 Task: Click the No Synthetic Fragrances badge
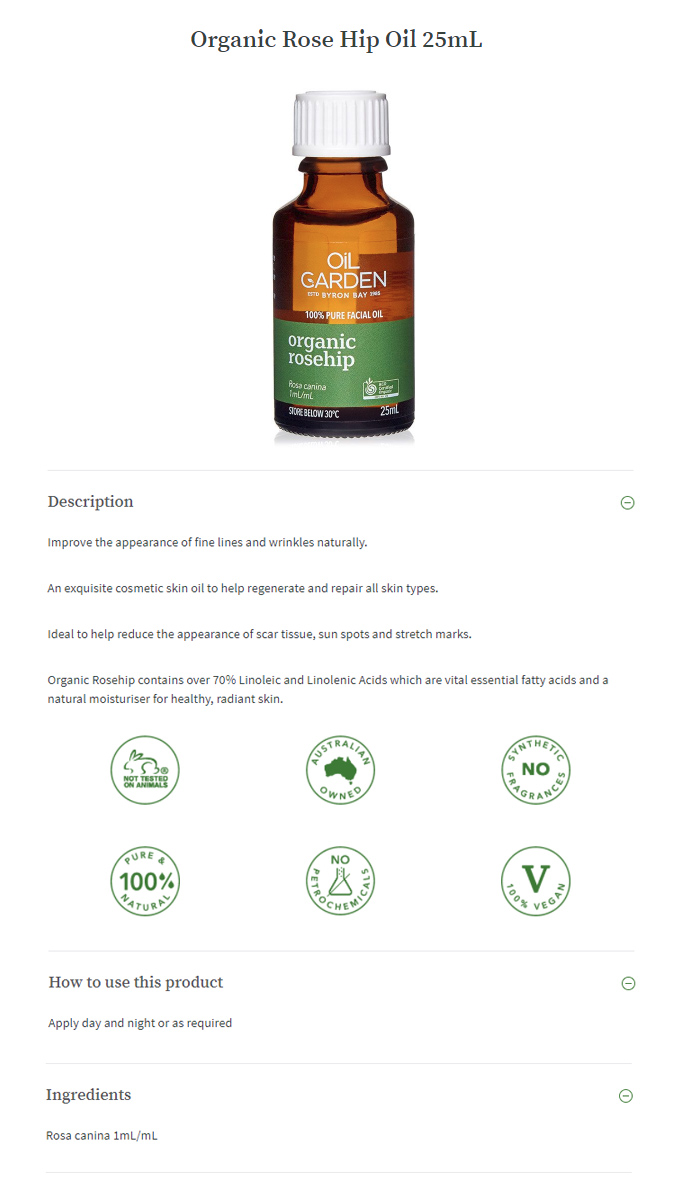pyautogui.click(x=536, y=770)
